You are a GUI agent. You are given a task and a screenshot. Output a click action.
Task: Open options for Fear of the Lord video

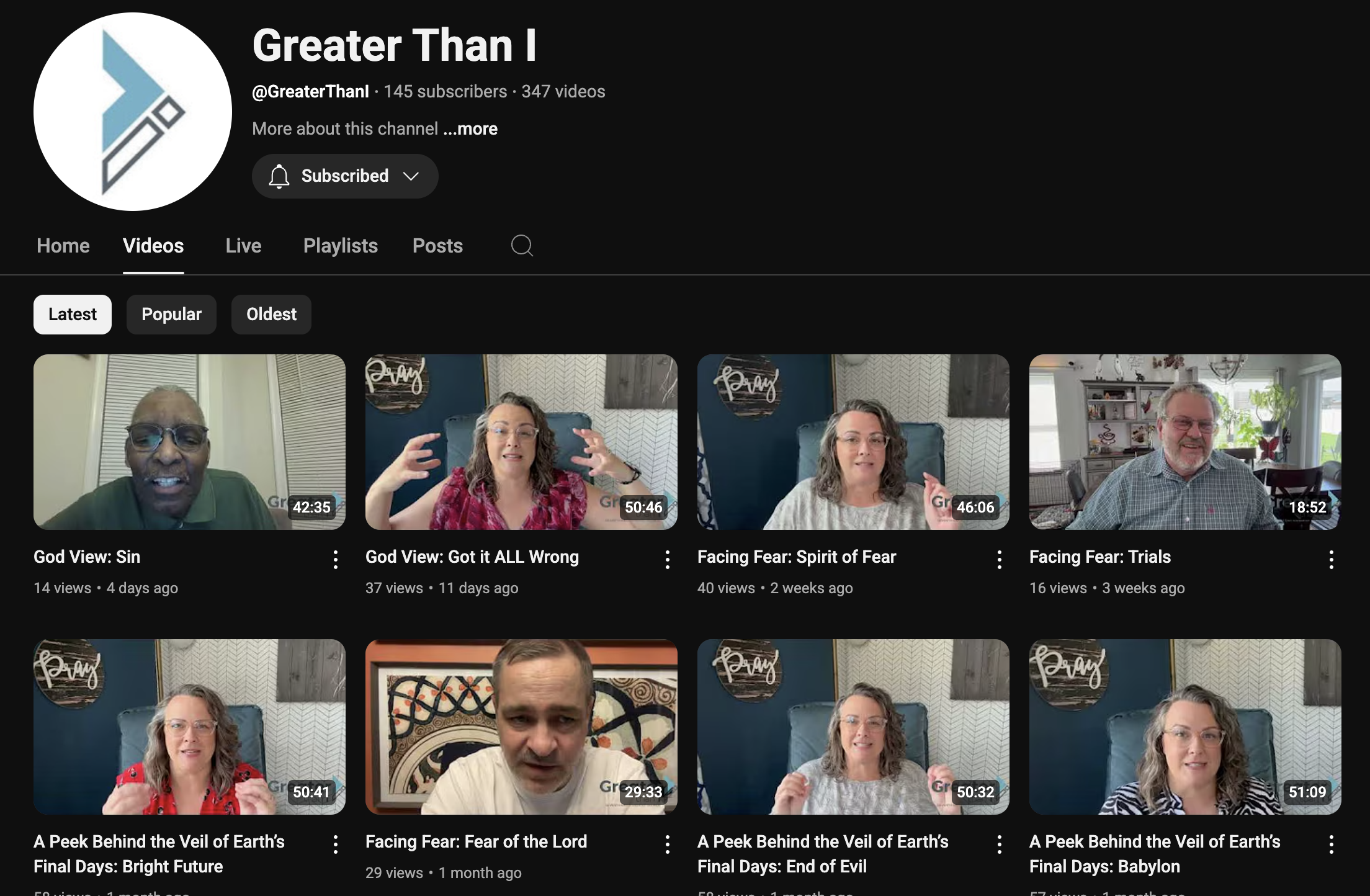click(667, 844)
